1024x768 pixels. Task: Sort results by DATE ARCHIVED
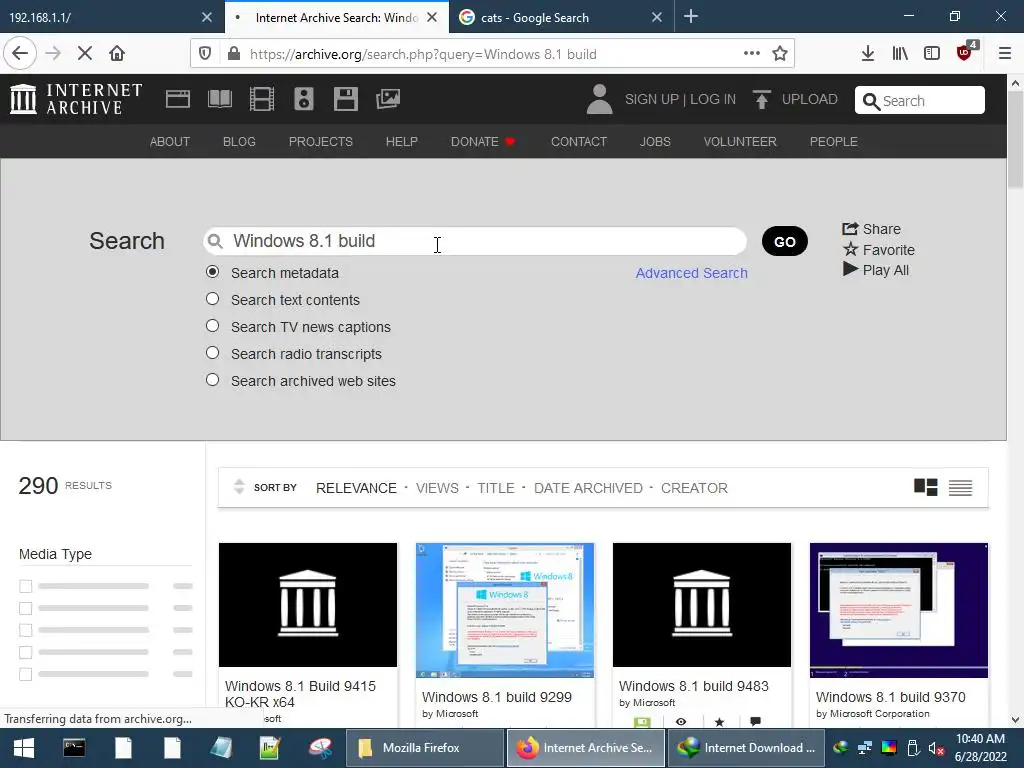(588, 488)
